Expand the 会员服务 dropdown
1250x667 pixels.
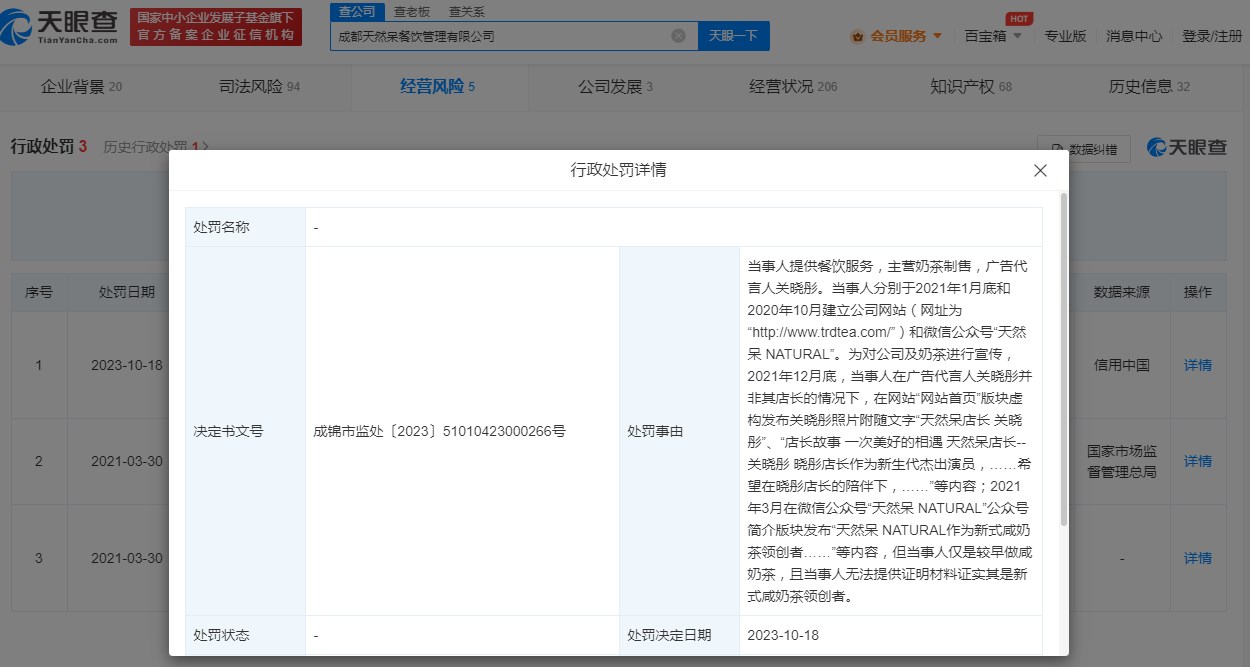click(937, 36)
